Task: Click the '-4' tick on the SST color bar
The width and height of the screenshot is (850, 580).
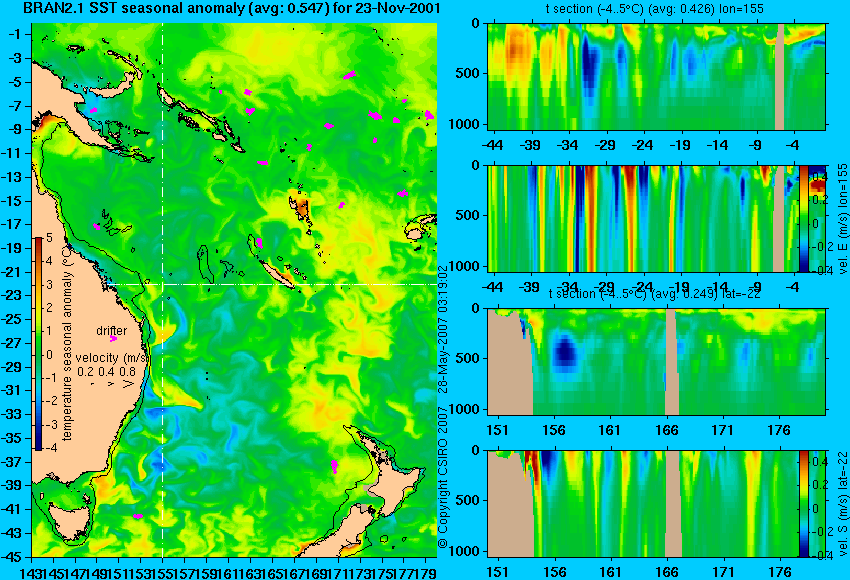Action: [x=48, y=448]
